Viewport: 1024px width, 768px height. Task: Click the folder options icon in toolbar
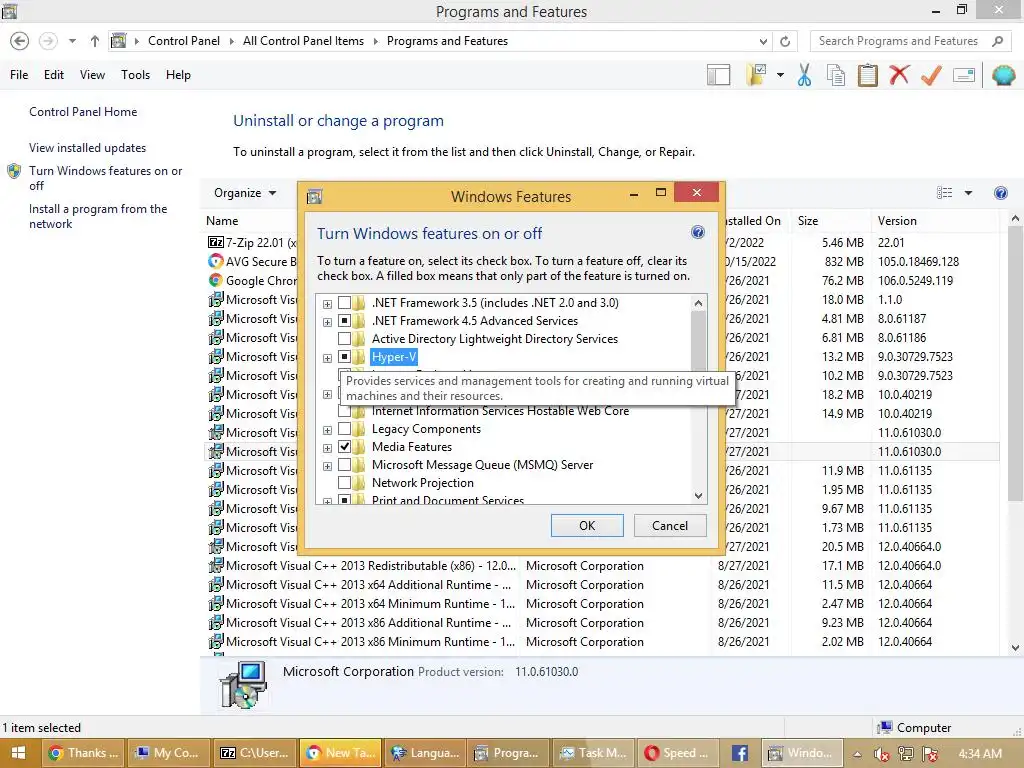click(757, 75)
